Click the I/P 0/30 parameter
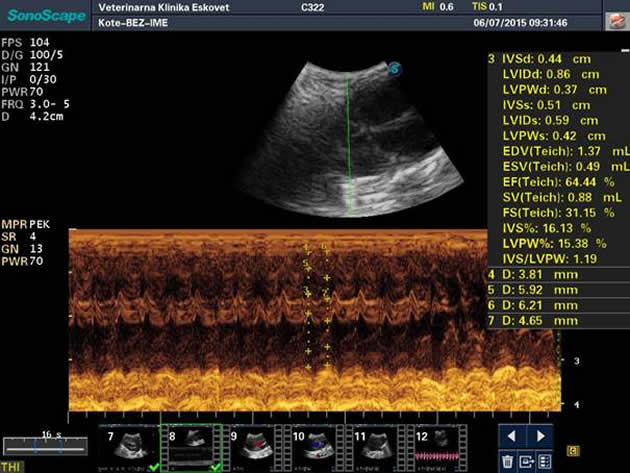This screenshot has width=630, height=473. 29,80
